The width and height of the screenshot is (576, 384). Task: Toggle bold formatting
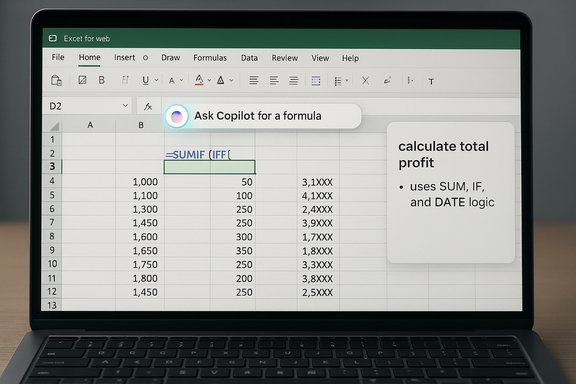tap(102, 80)
